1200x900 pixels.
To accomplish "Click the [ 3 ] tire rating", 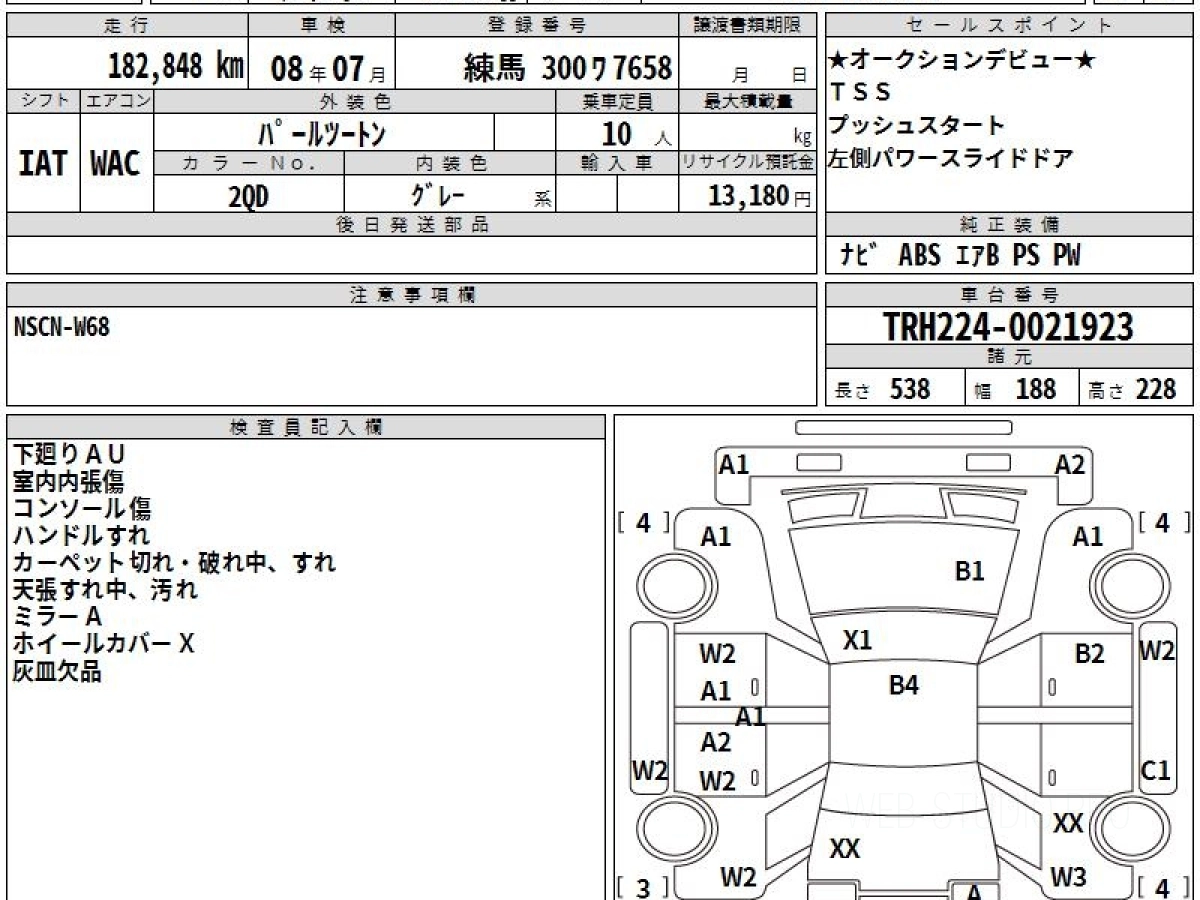I will [x=644, y=888].
